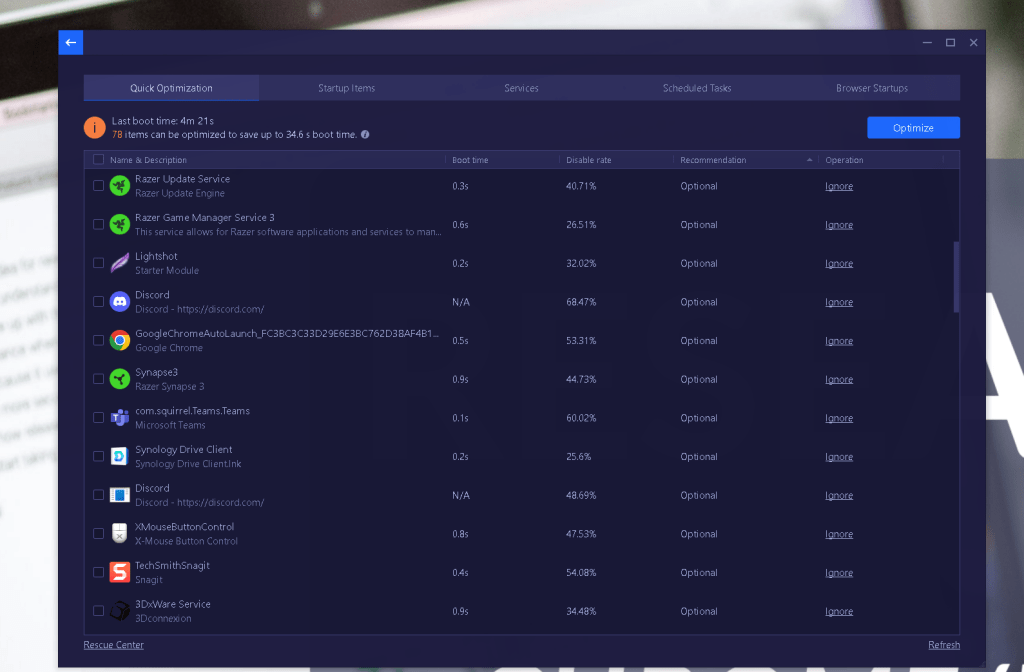Click the orange info alert icon
The width and height of the screenshot is (1024, 672).
point(95,127)
